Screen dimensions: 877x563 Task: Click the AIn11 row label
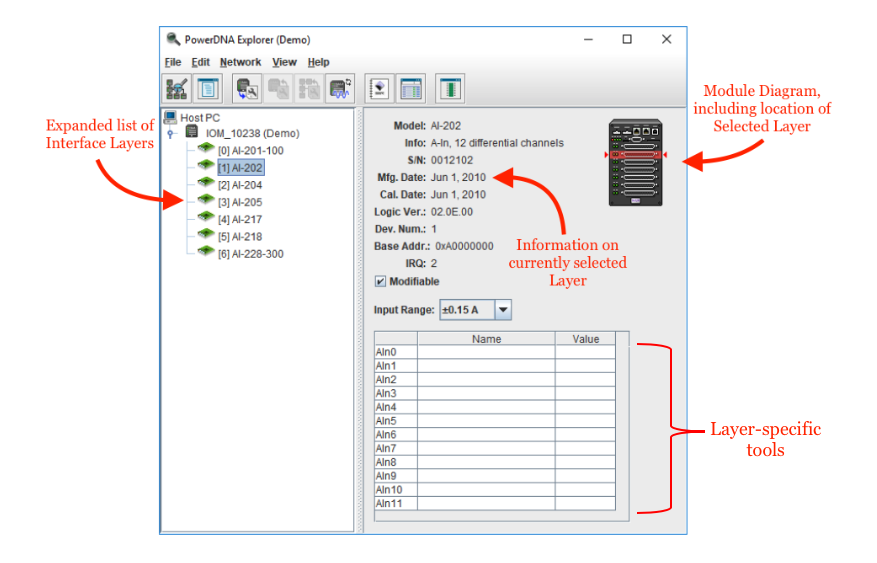[396, 503]
